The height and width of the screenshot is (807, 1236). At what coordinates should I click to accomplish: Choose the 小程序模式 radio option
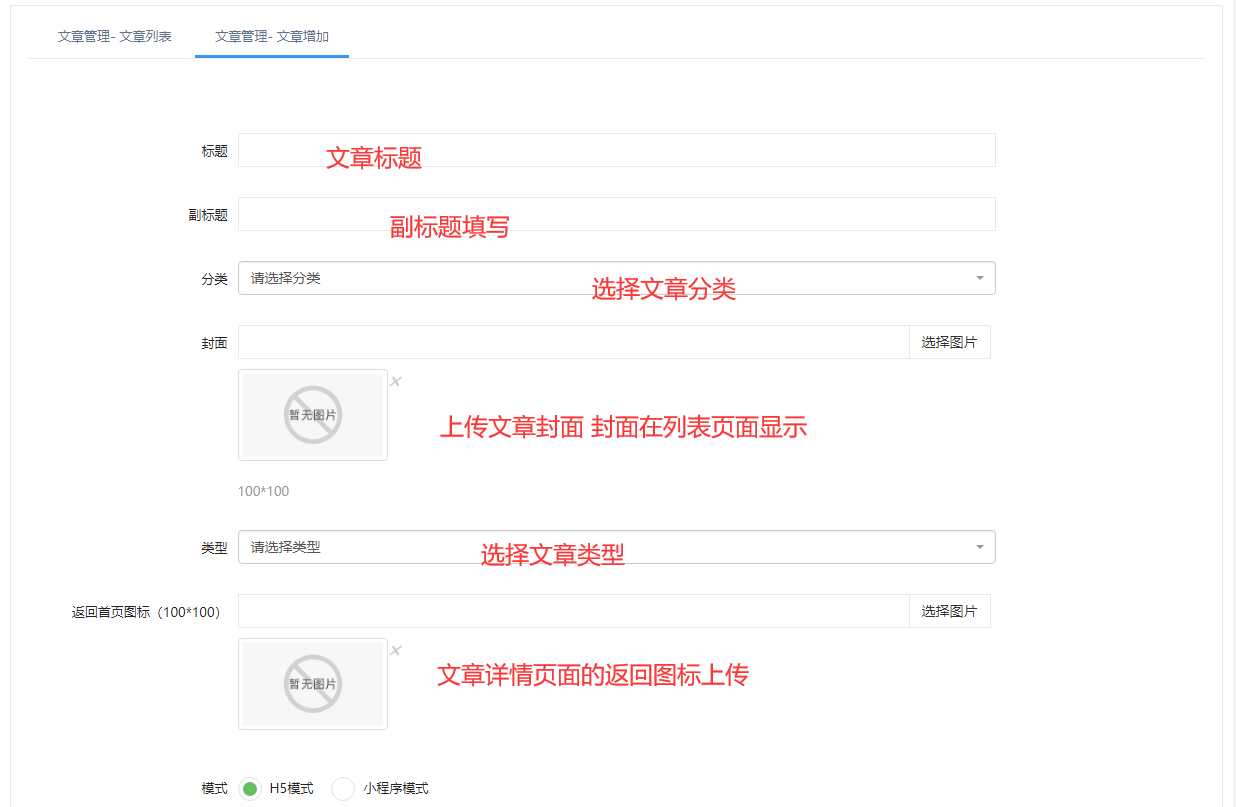343,789
